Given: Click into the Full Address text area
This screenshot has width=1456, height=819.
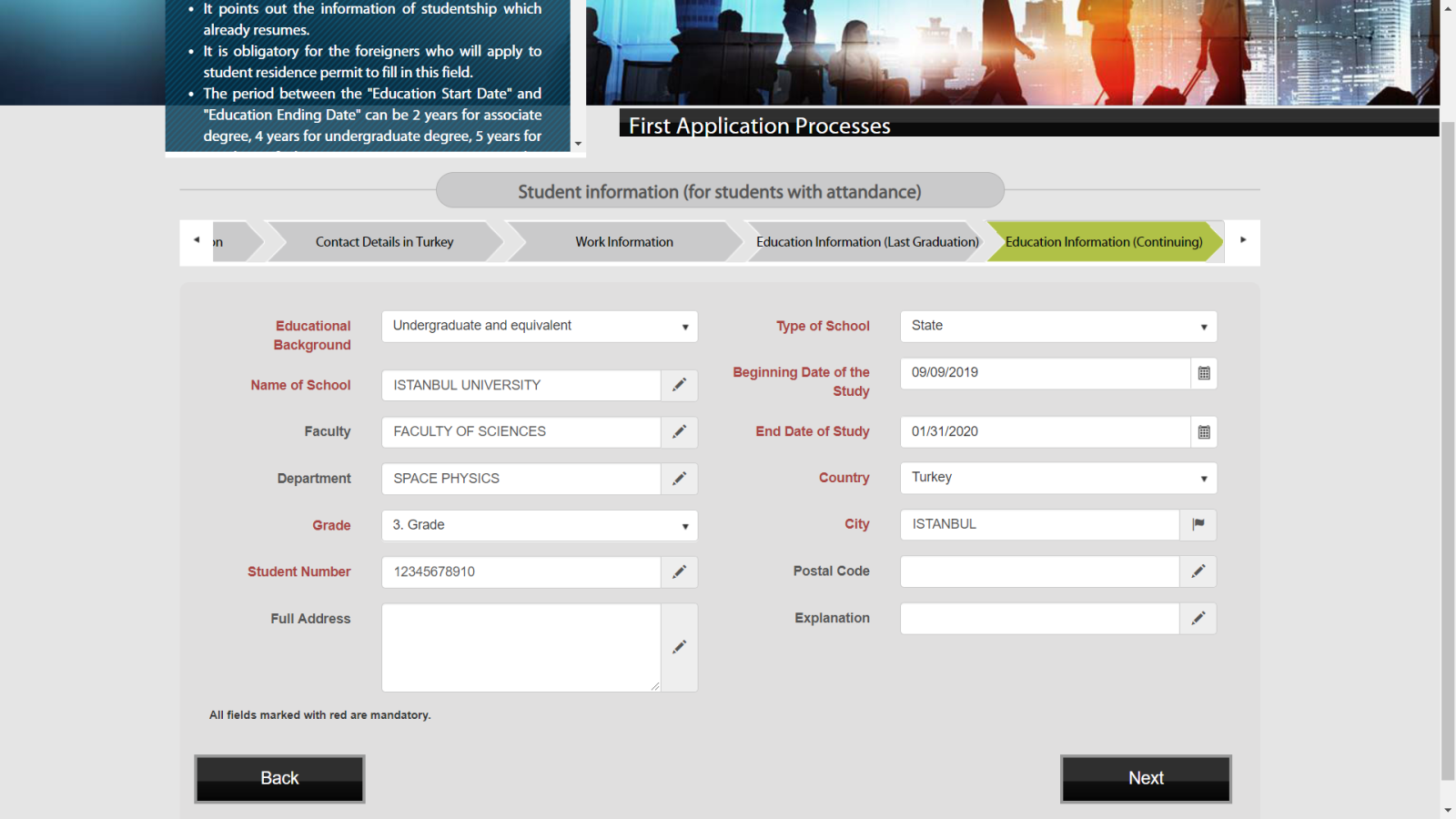Looking at the screenshot, I should tap(521, 647).
